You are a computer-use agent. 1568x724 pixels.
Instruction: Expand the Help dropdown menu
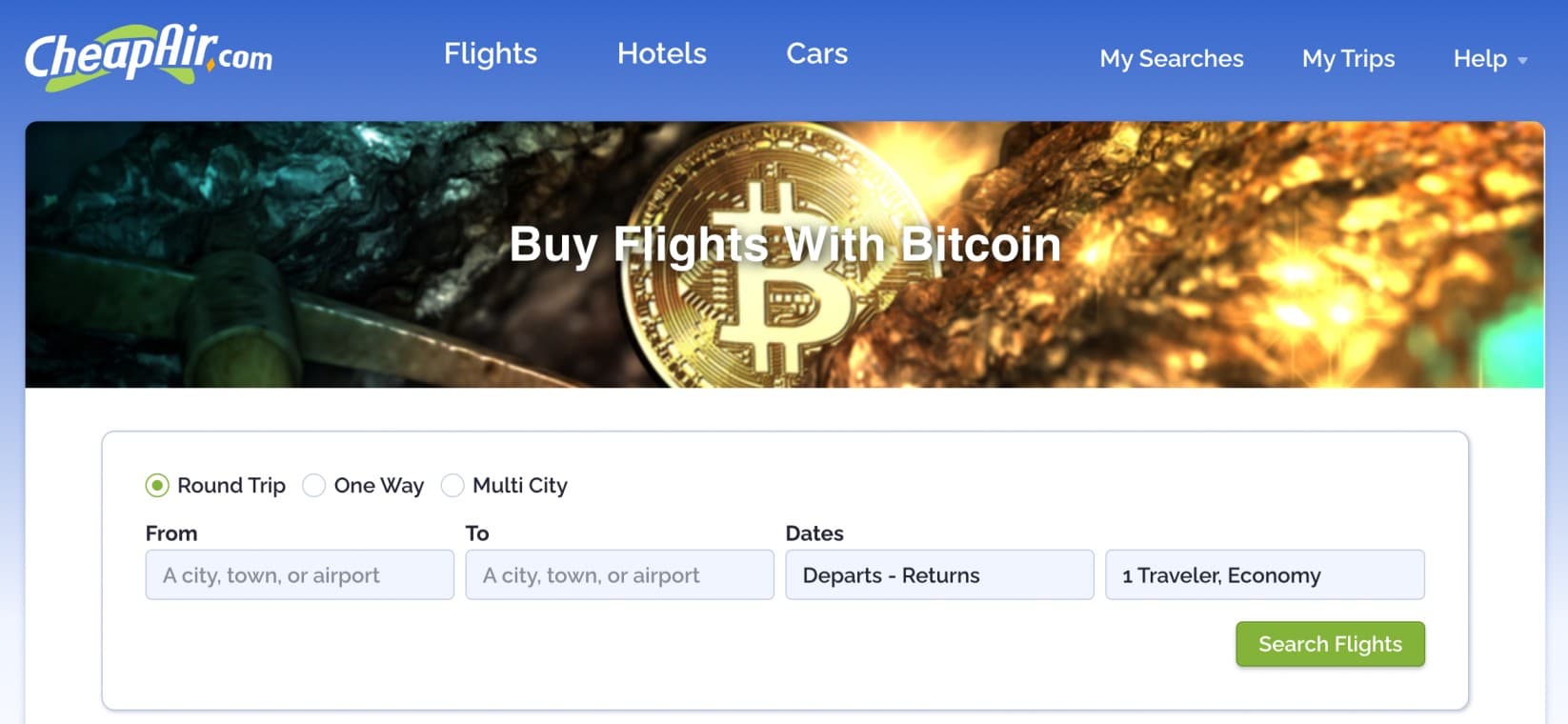1489,59
